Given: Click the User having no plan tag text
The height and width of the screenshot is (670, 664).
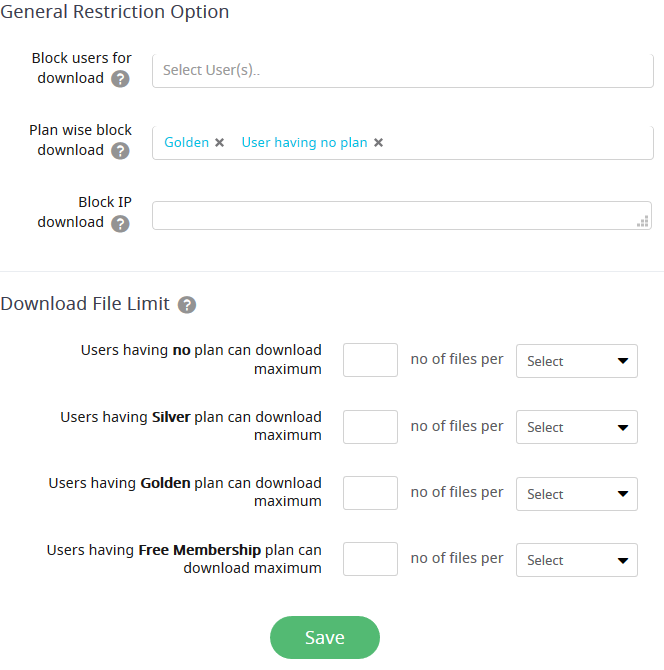Looking at the screenshot, I should point(304,142).
